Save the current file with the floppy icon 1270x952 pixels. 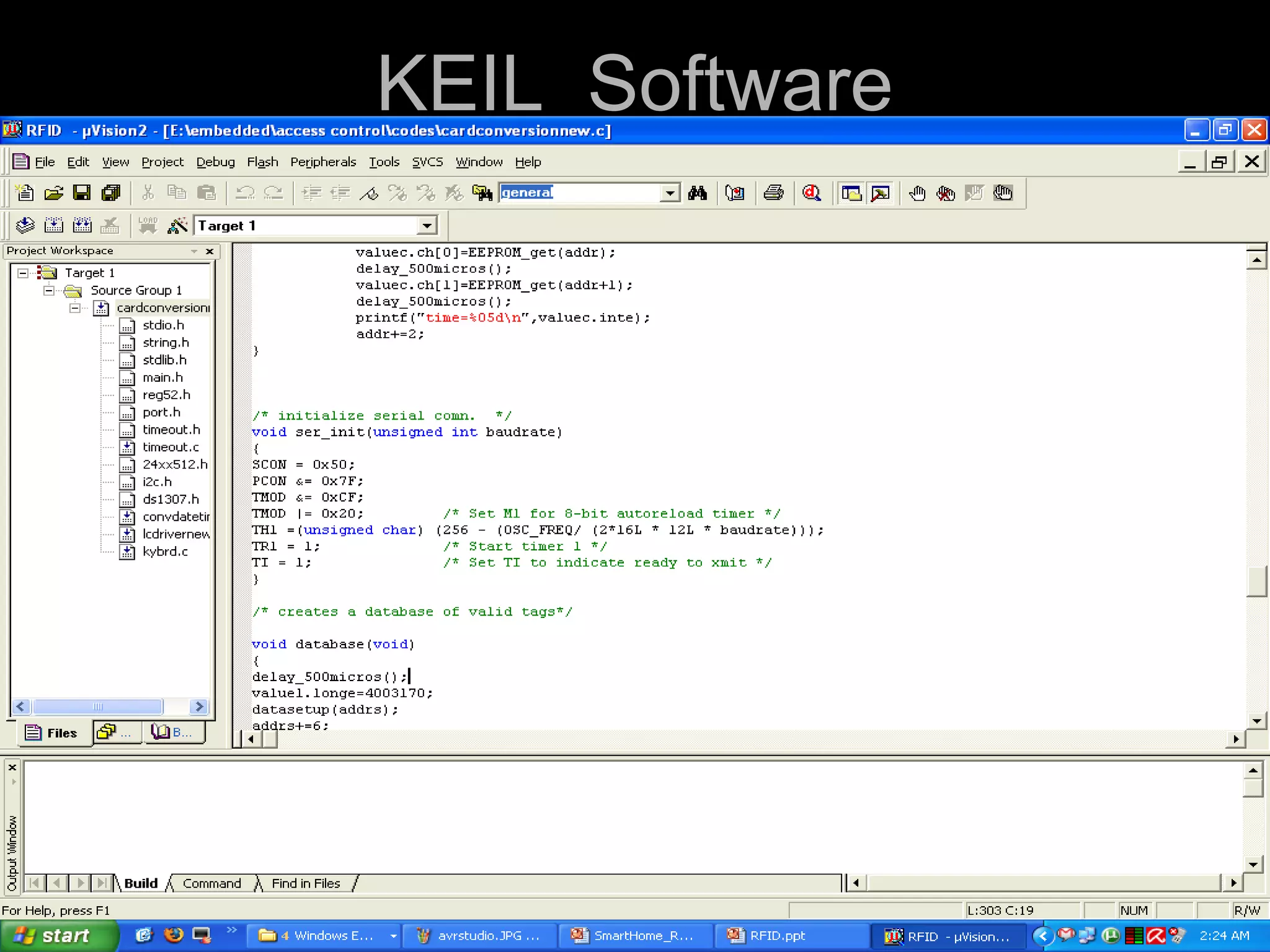[x=82, y=193]
